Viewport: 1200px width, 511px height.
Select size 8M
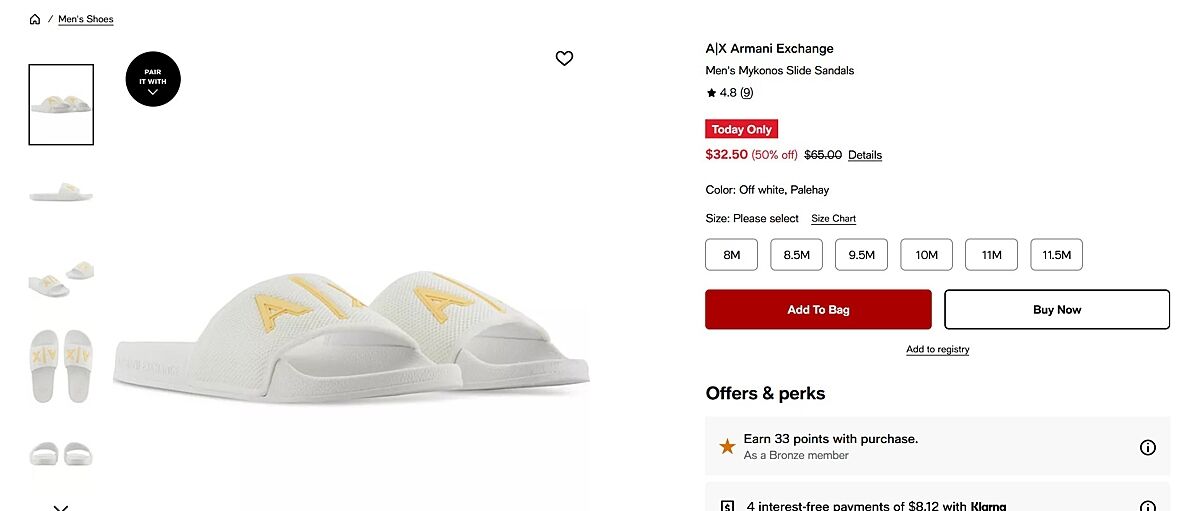point(731,255)
